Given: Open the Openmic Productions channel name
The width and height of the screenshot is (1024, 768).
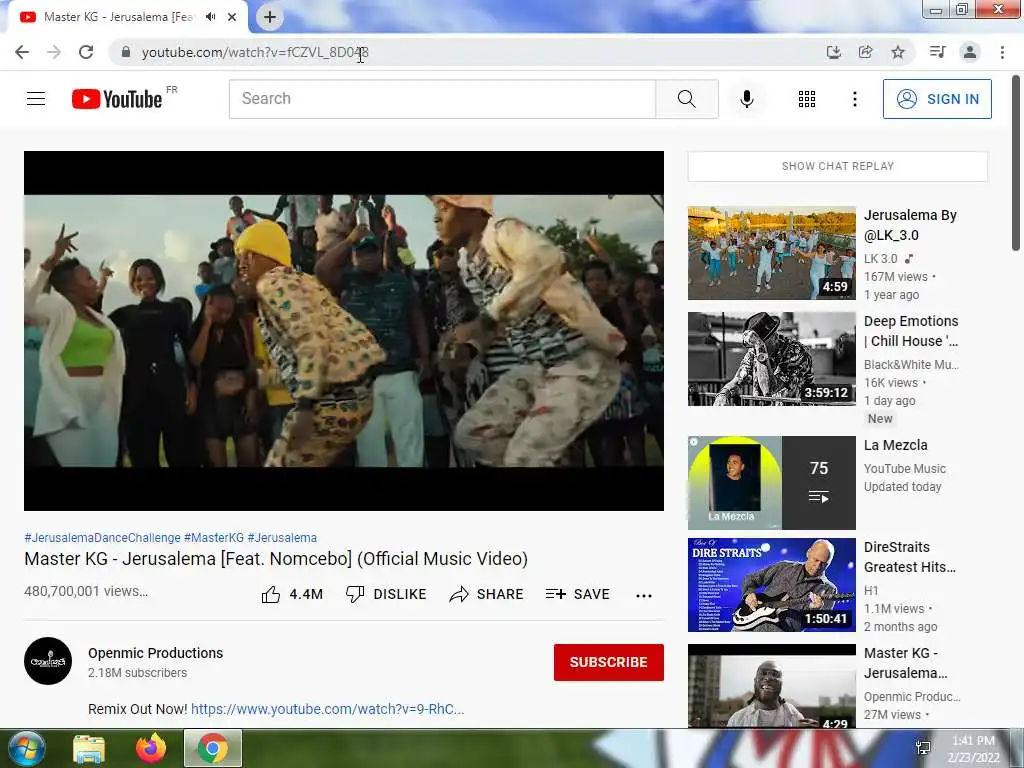Looking at the screenshot, I should coord(155,653).
